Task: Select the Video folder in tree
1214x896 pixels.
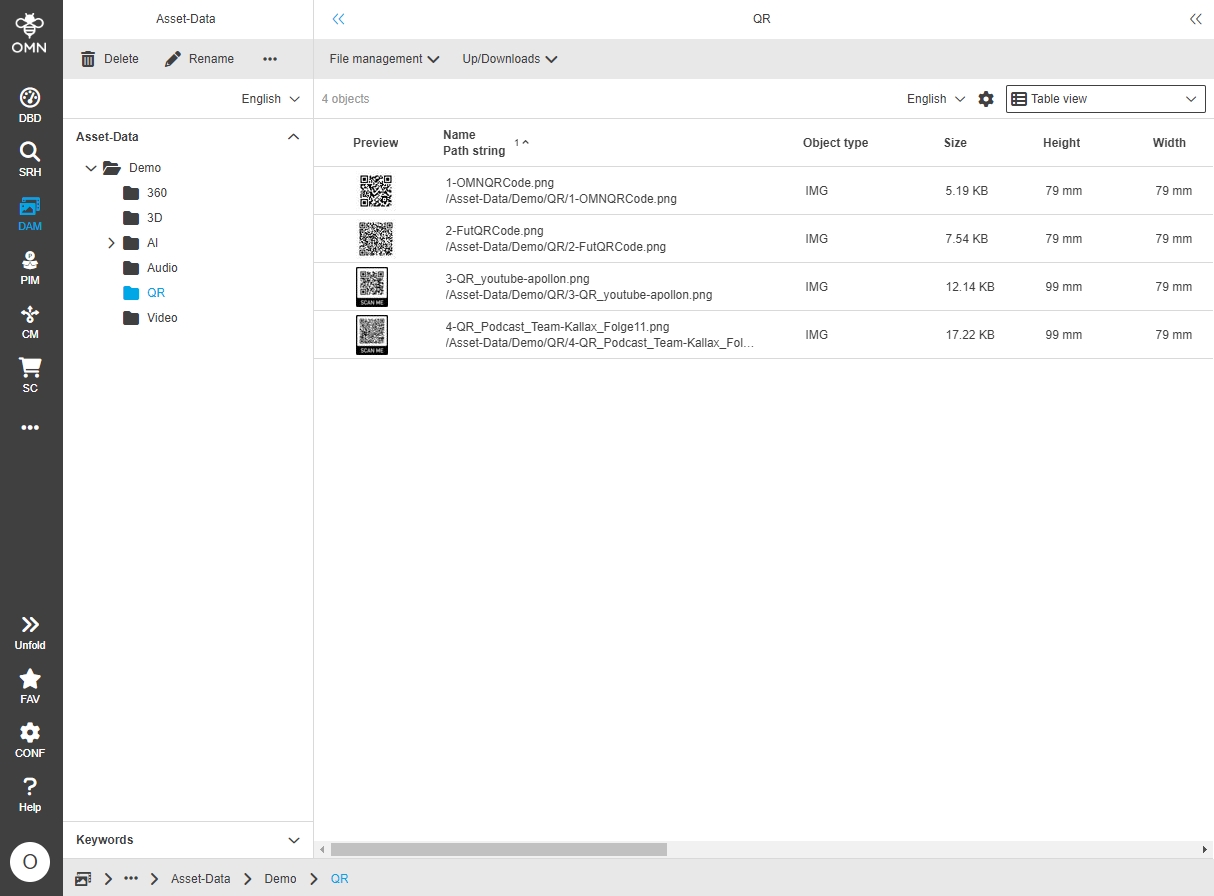Action: 162,318
